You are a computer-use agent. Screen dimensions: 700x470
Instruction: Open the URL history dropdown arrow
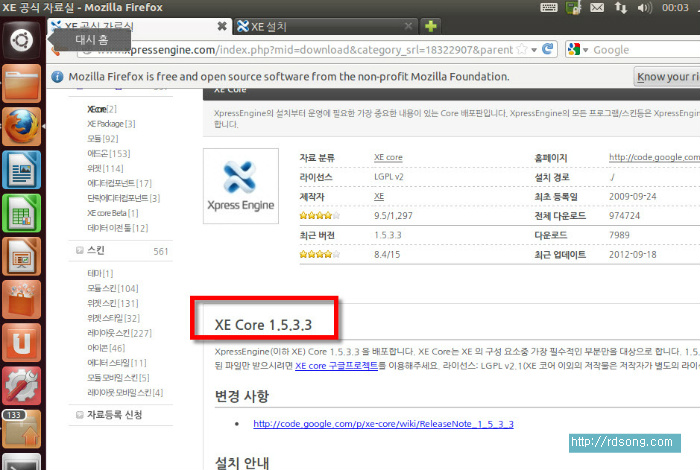pyautogui.click(x=534, y=50)
